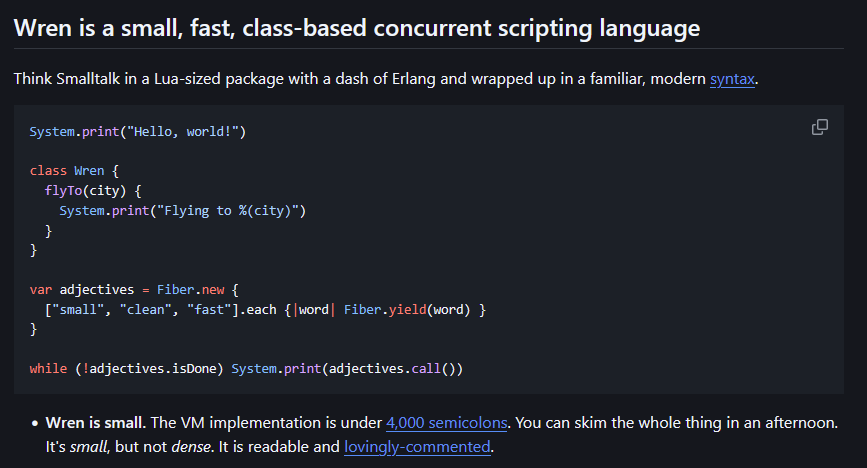867x468 pixels.
Task: Click the "class Wren {" code line
Action: (74, 171)
